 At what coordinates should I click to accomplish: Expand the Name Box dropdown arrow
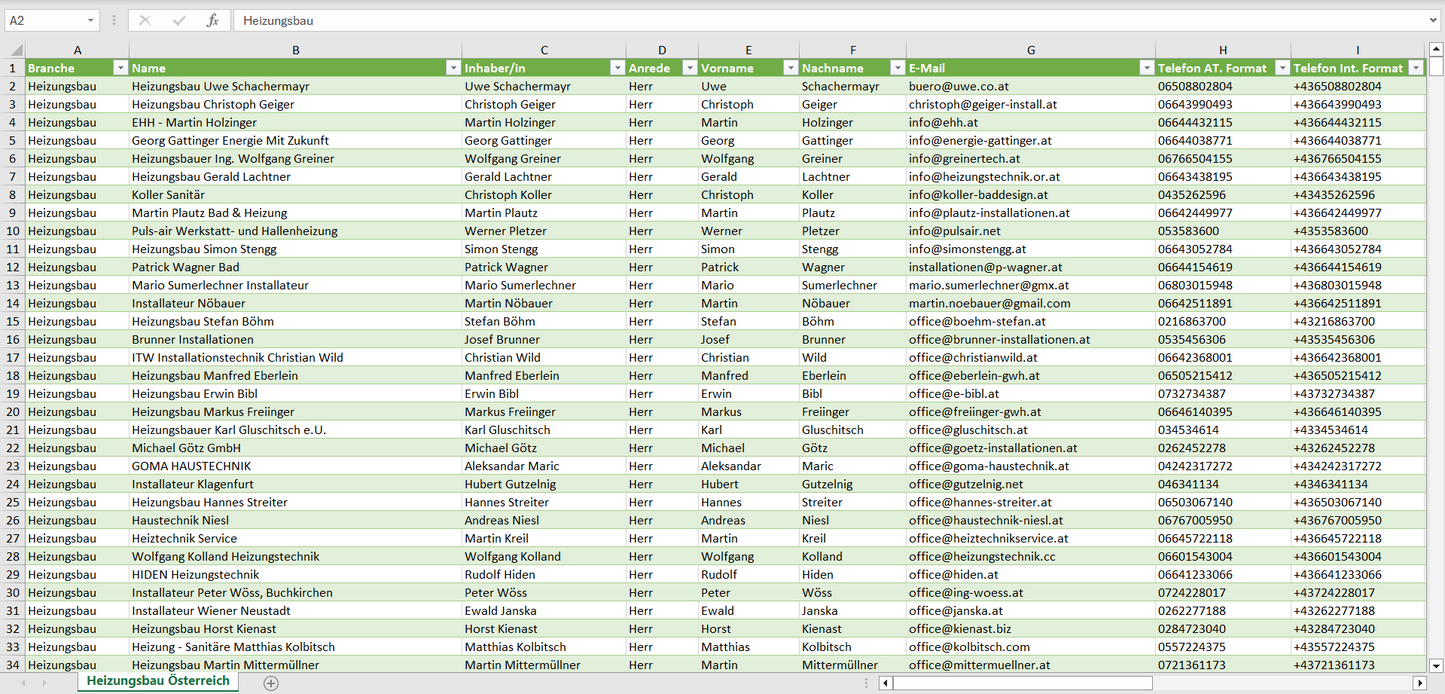91,20
